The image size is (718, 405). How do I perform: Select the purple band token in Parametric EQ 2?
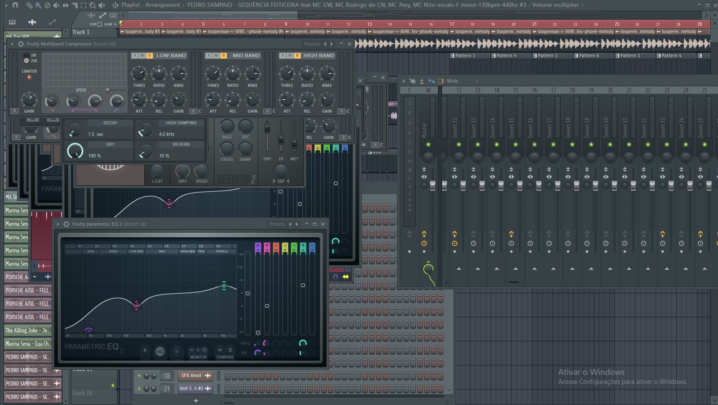(x=259, y=247)
